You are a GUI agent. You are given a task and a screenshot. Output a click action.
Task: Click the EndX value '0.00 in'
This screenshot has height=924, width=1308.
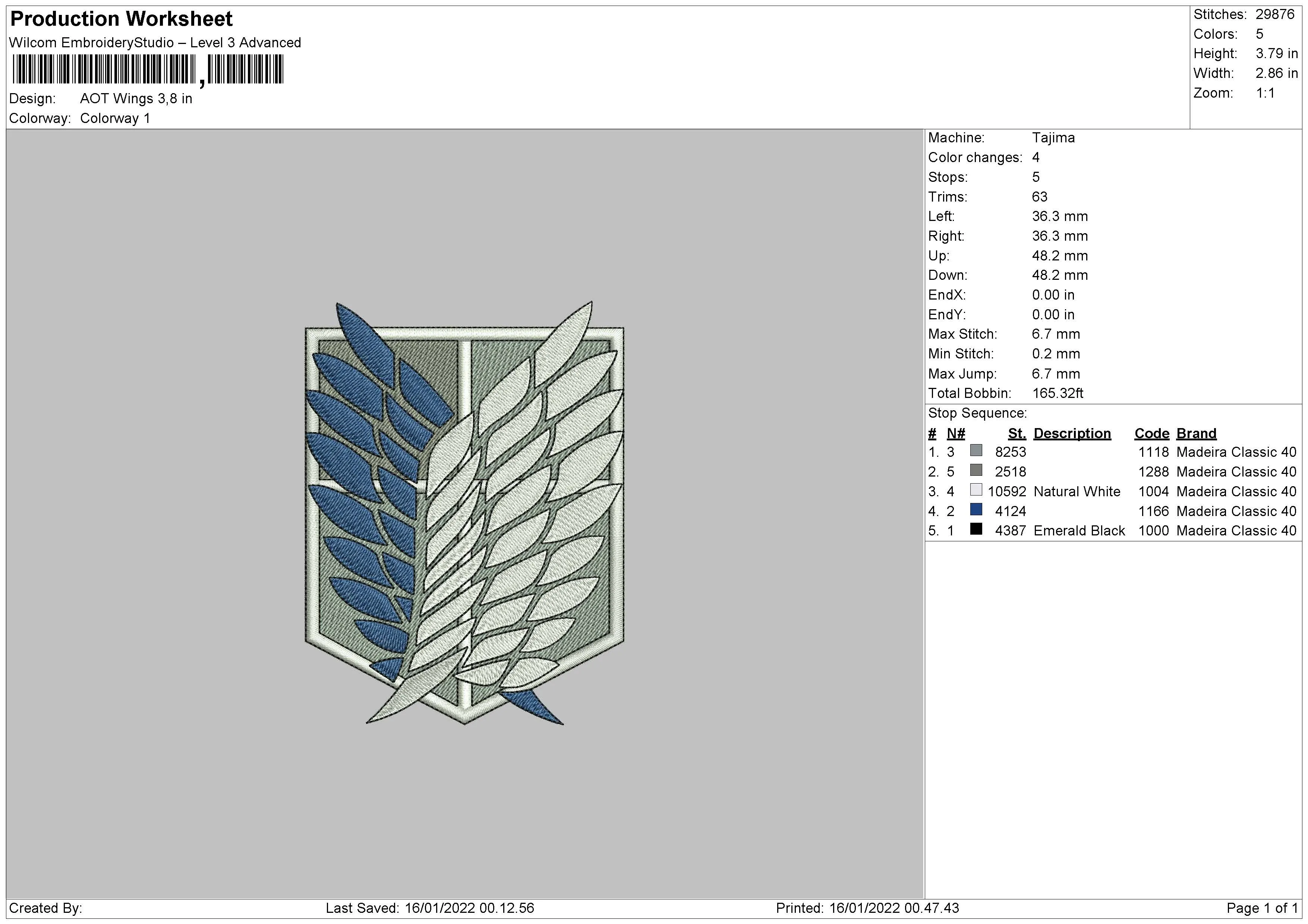pyautogui.click(x=1053, y=295)
